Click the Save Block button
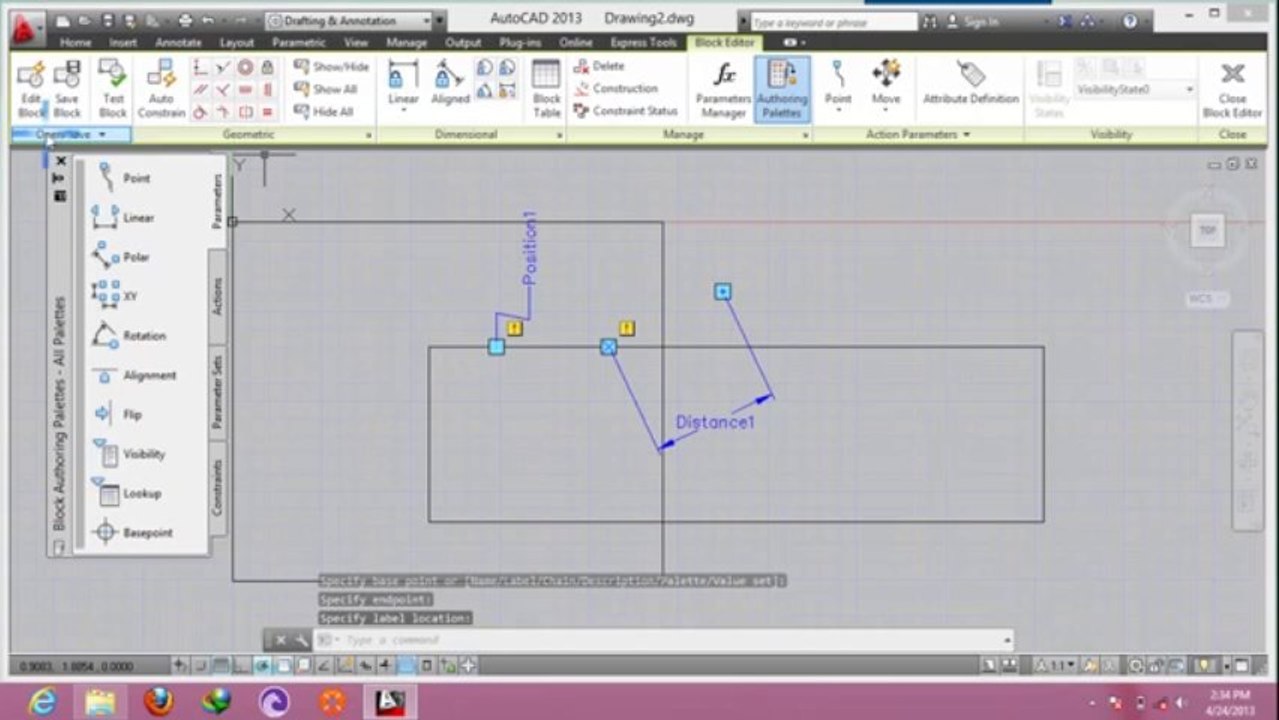1279x720 pixels. (x=67, y=89)
